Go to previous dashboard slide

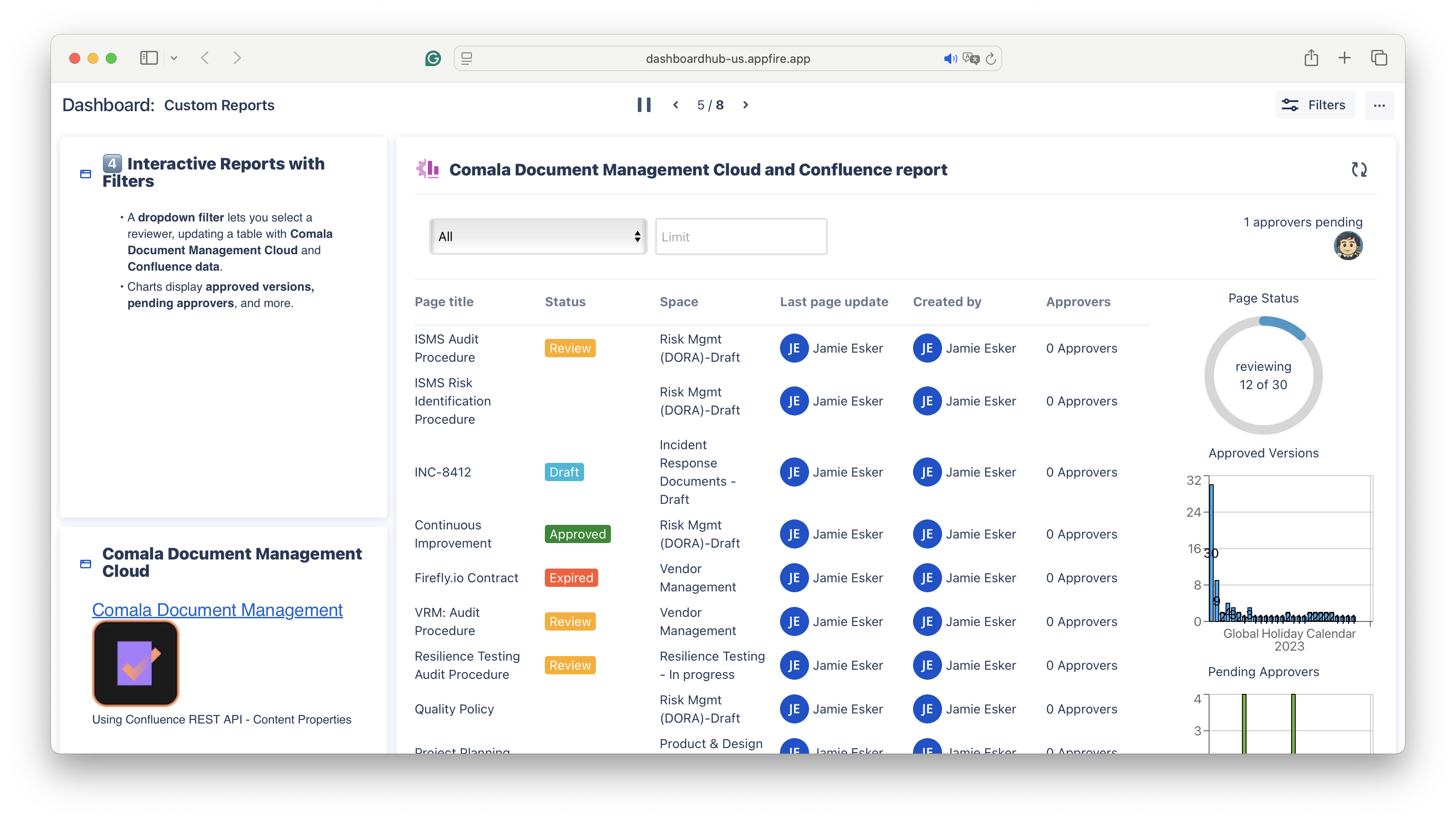[x=676, y=105]
